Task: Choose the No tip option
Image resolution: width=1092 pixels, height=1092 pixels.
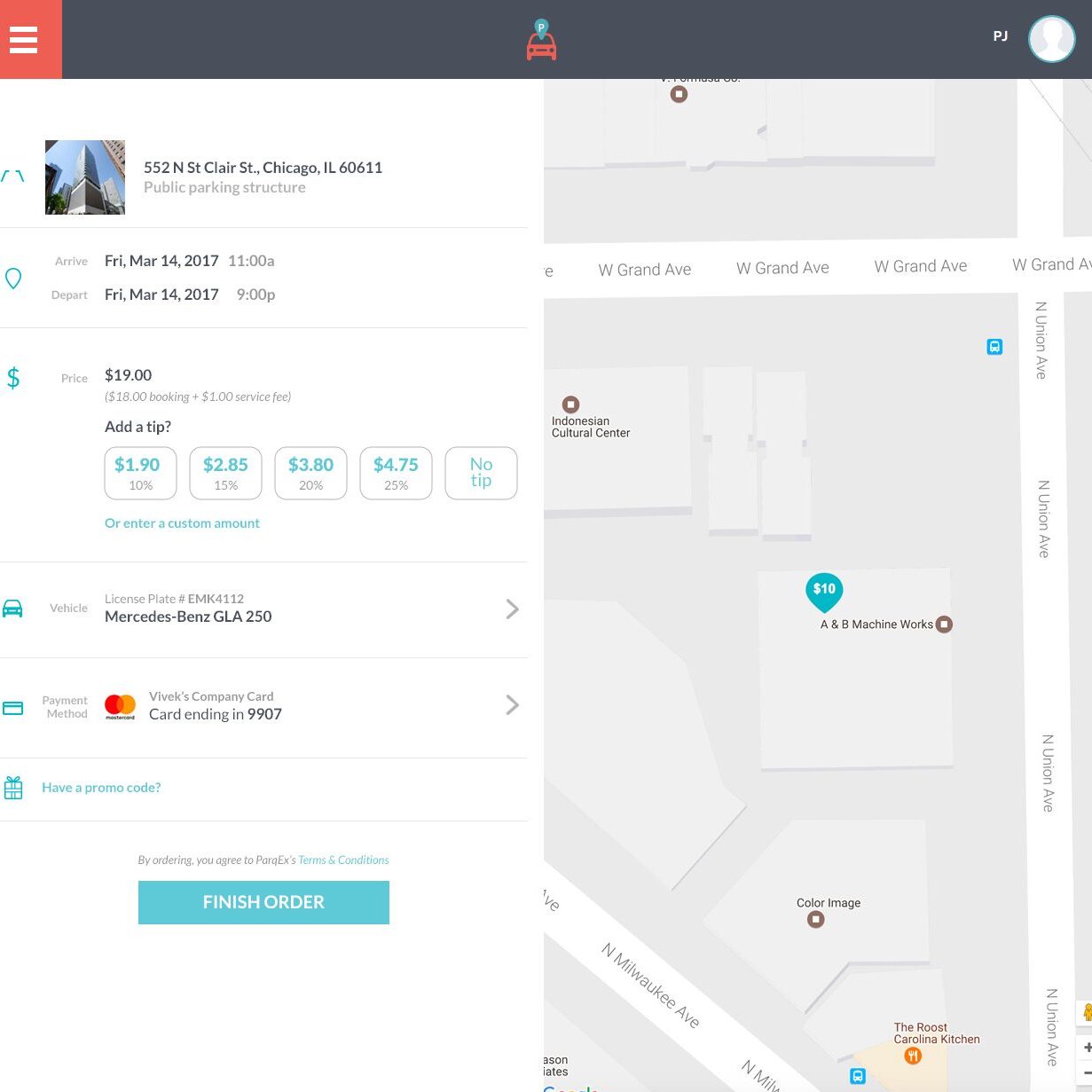Action: click(x=481, y=474)
